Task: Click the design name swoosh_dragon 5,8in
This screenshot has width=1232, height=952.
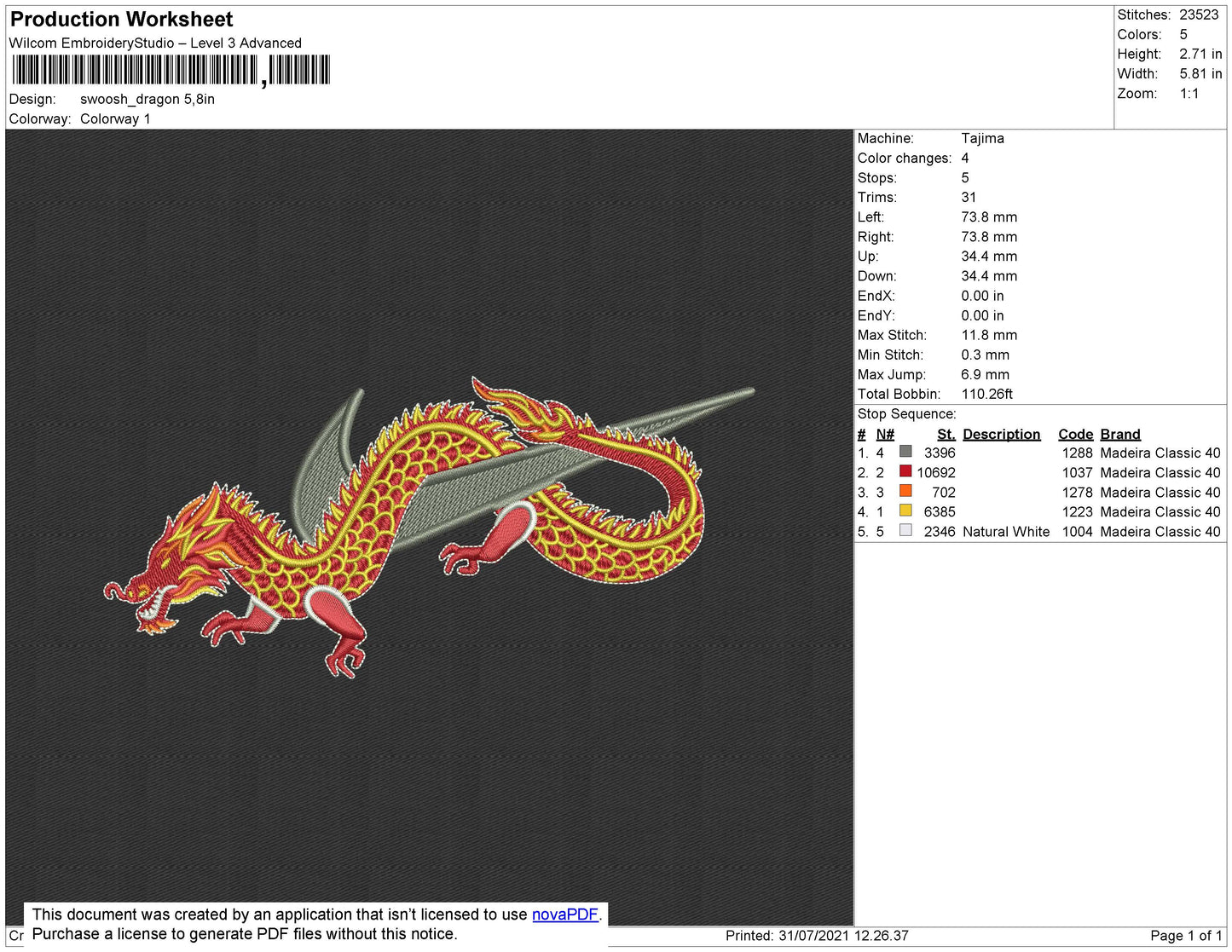Action: (x=147, y=99)
